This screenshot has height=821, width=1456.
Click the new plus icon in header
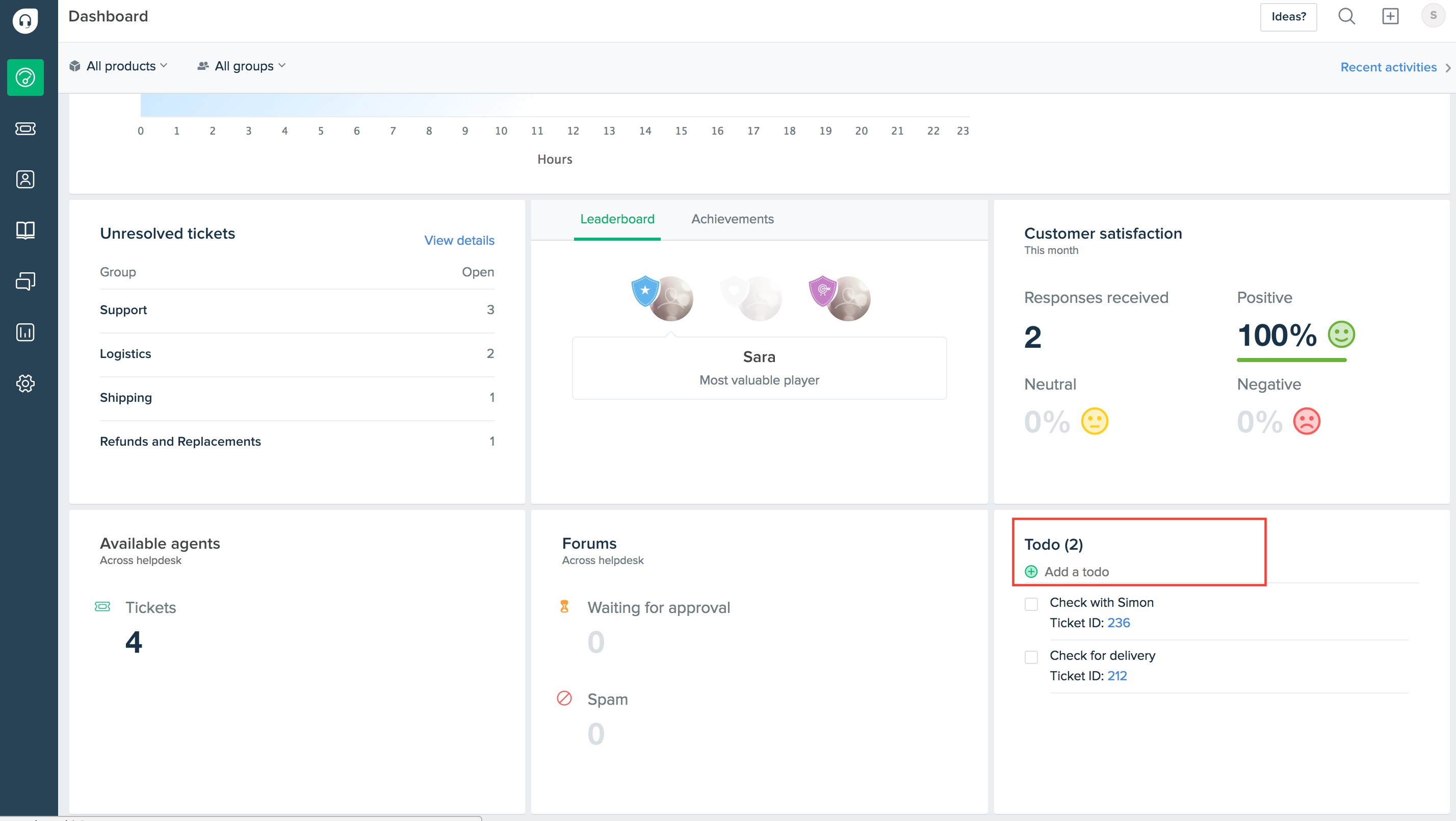[x=1390, y=16]
